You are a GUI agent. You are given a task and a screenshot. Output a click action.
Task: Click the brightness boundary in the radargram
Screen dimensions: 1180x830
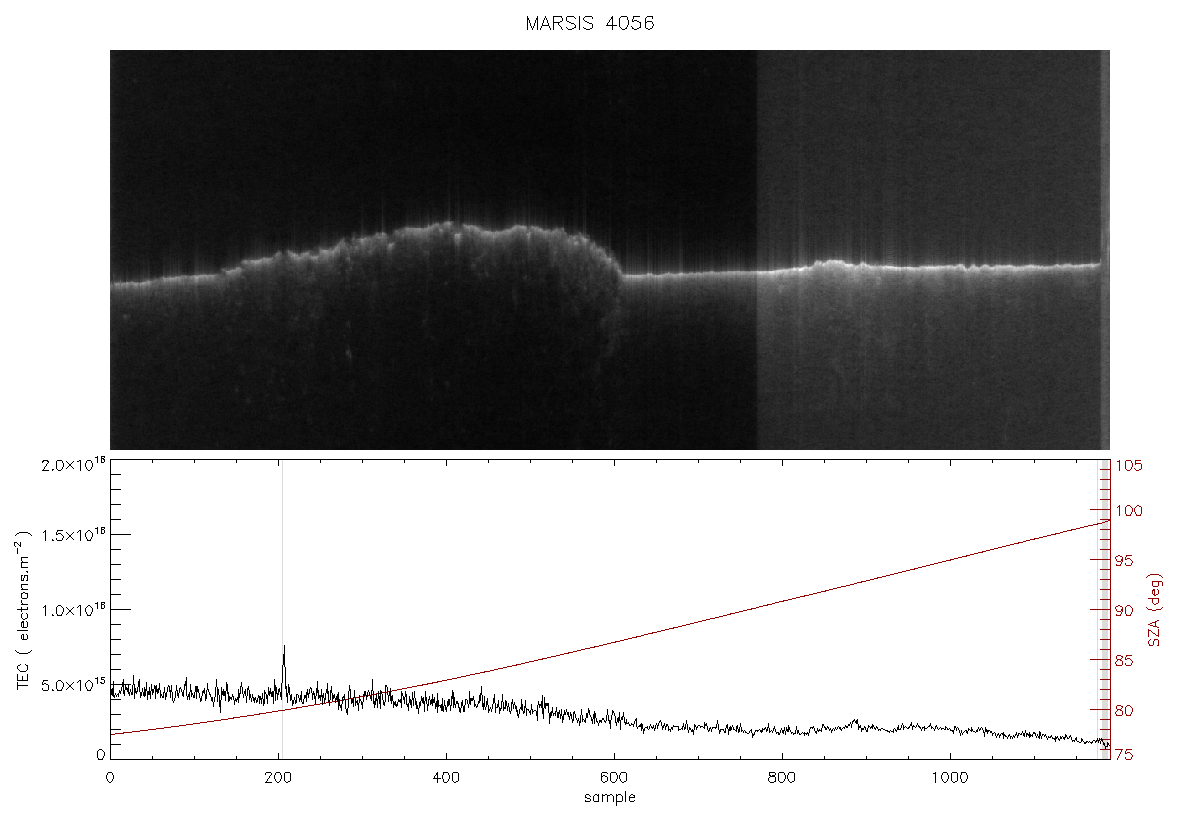click(756, 250)
